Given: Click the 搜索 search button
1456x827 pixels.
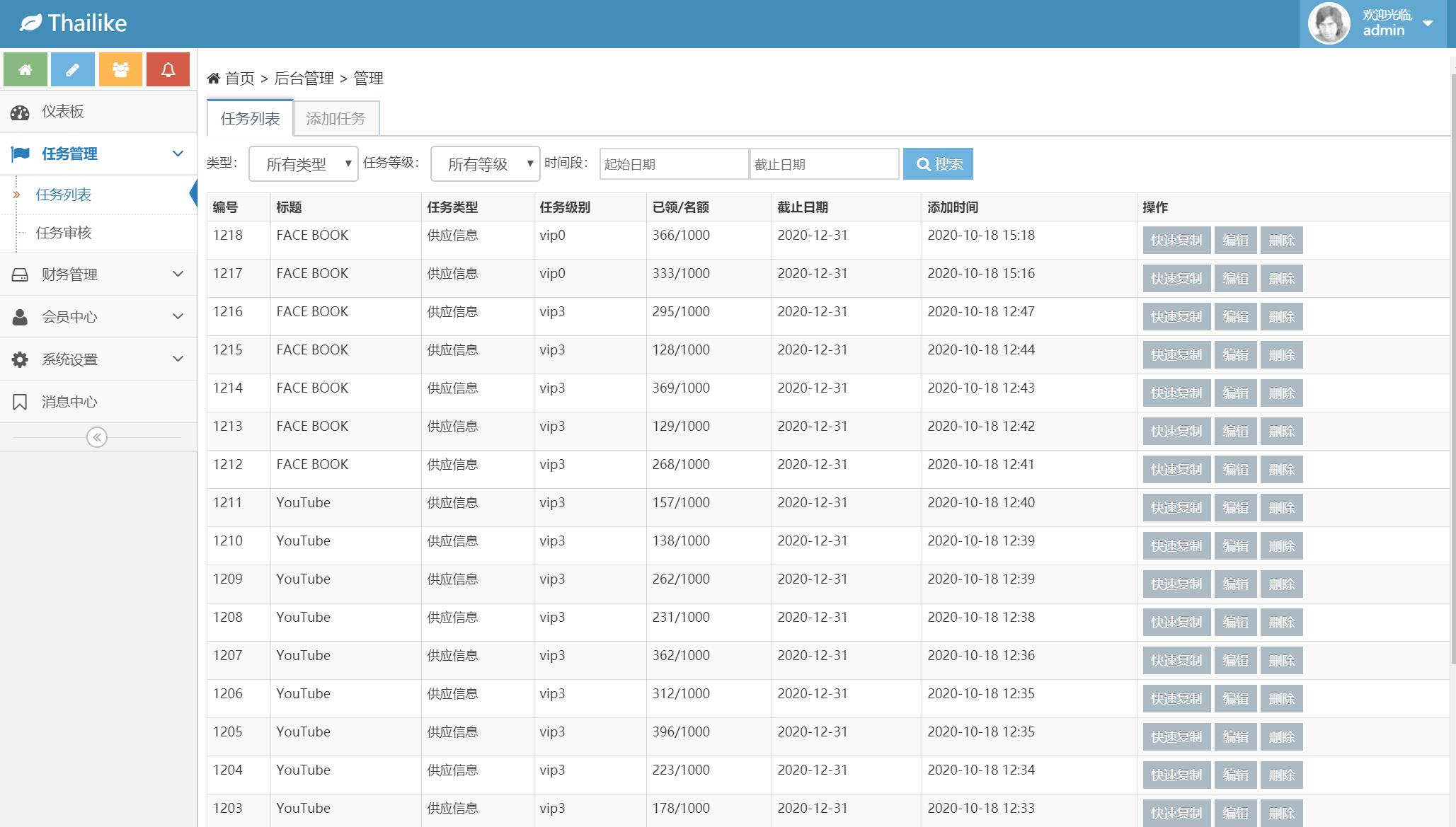Looking at the screenshot, I should click(x=938, y=164).
